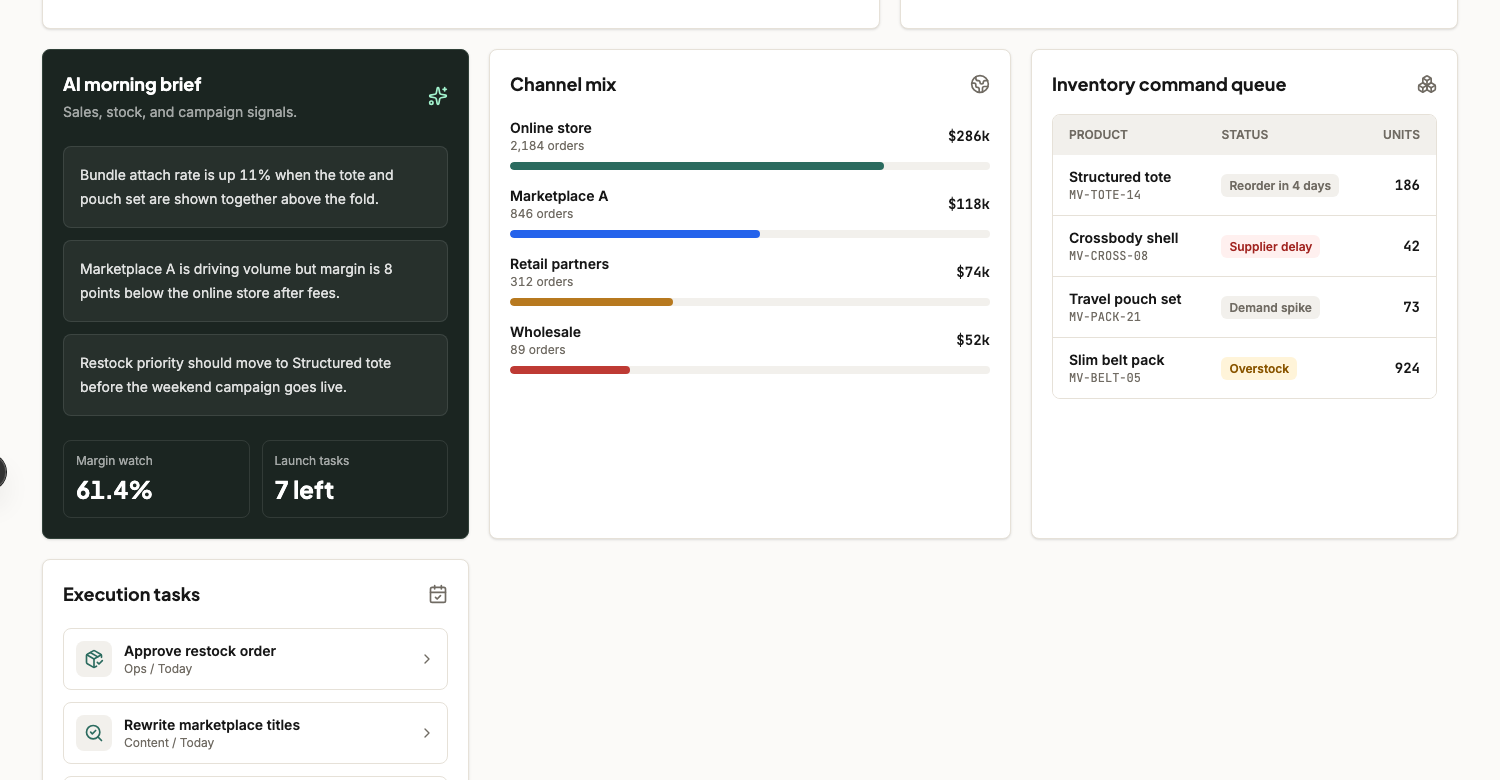Image resolution: width=1500 pixels, height=780 pixels.
Task: Click the UNITS column header
Action: (1401, 135)
